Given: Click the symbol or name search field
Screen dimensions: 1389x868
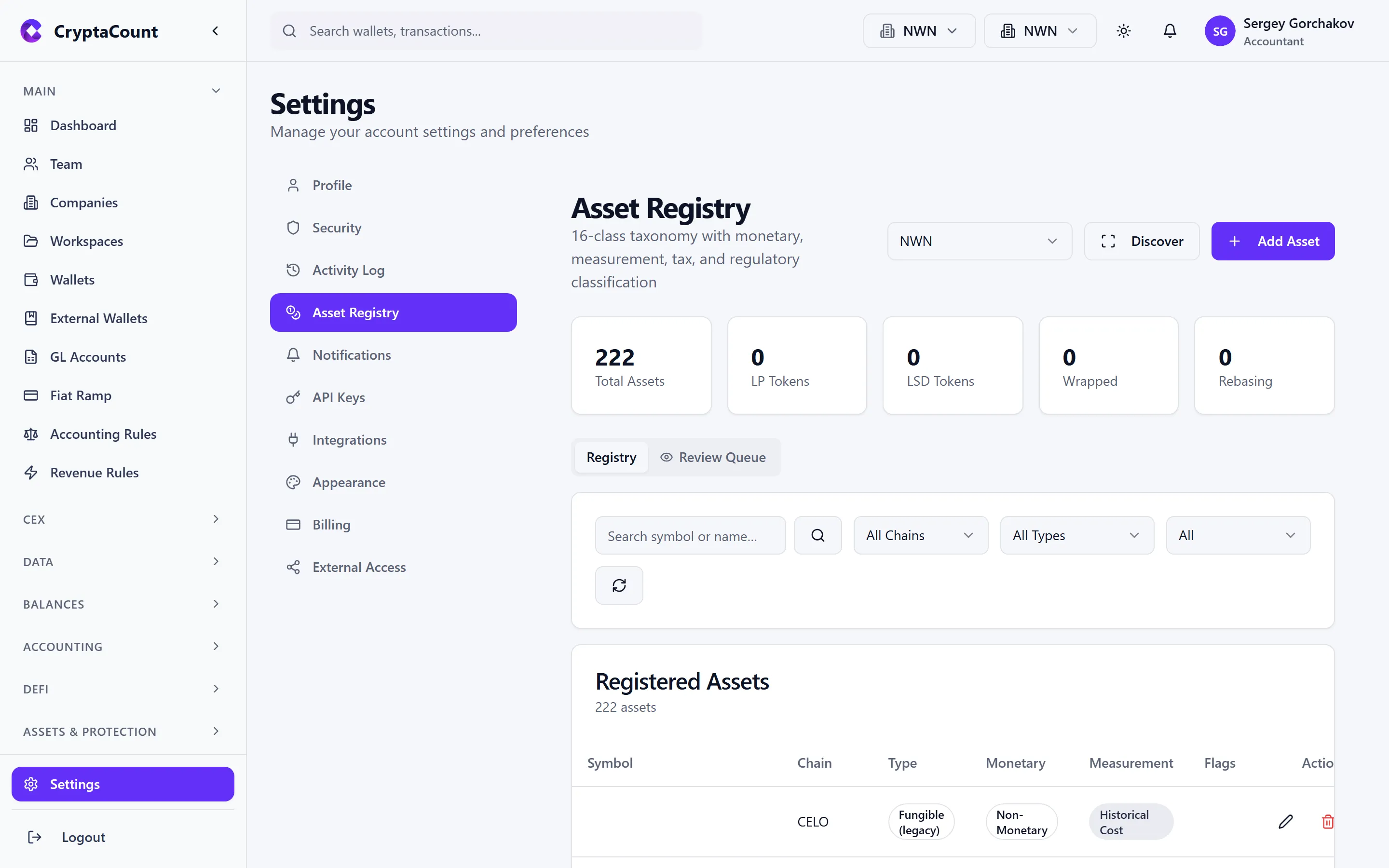Looking at the screenshot, I should (689, 535).
